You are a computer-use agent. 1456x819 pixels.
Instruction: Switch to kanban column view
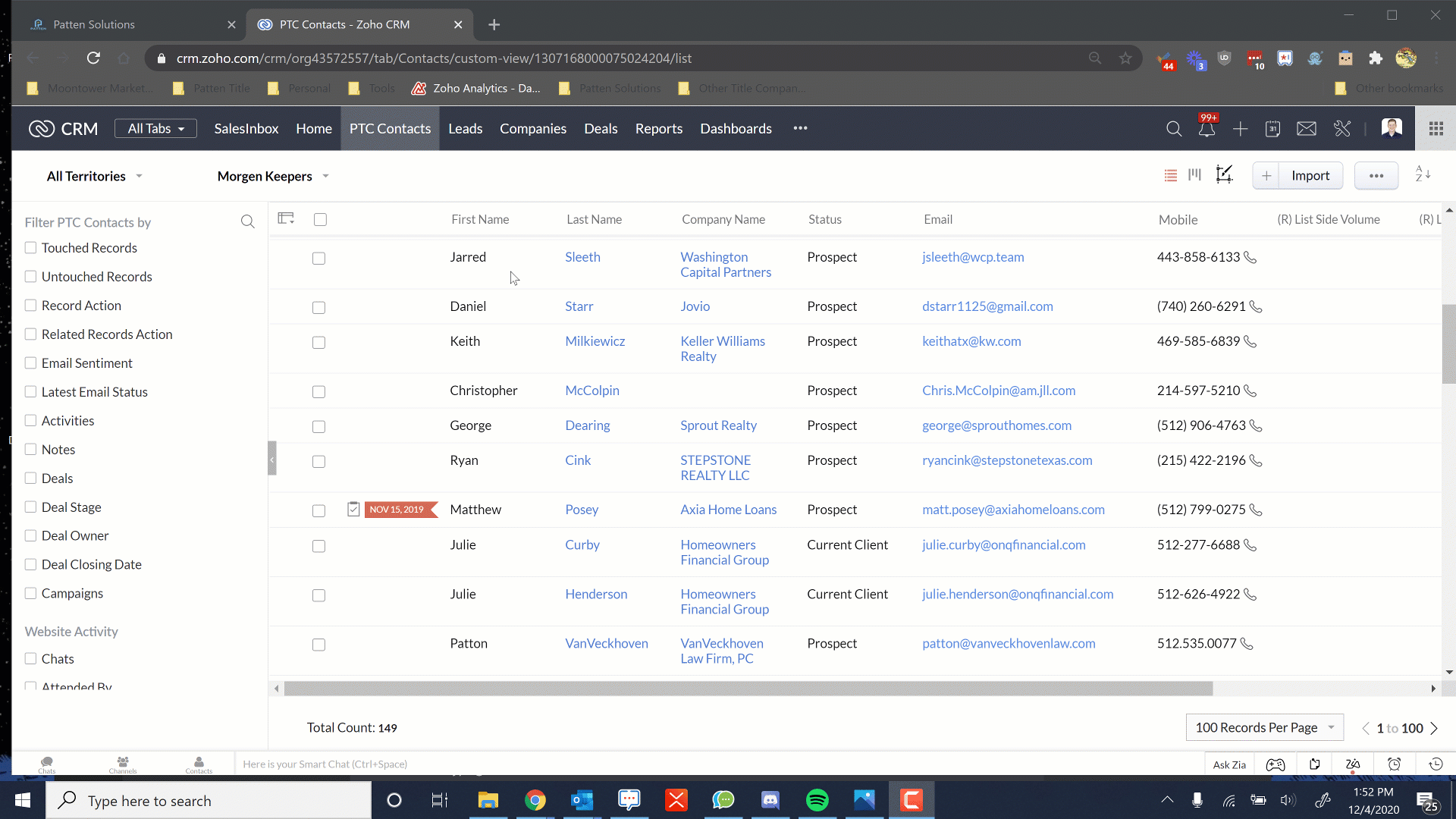point(1194,174)
